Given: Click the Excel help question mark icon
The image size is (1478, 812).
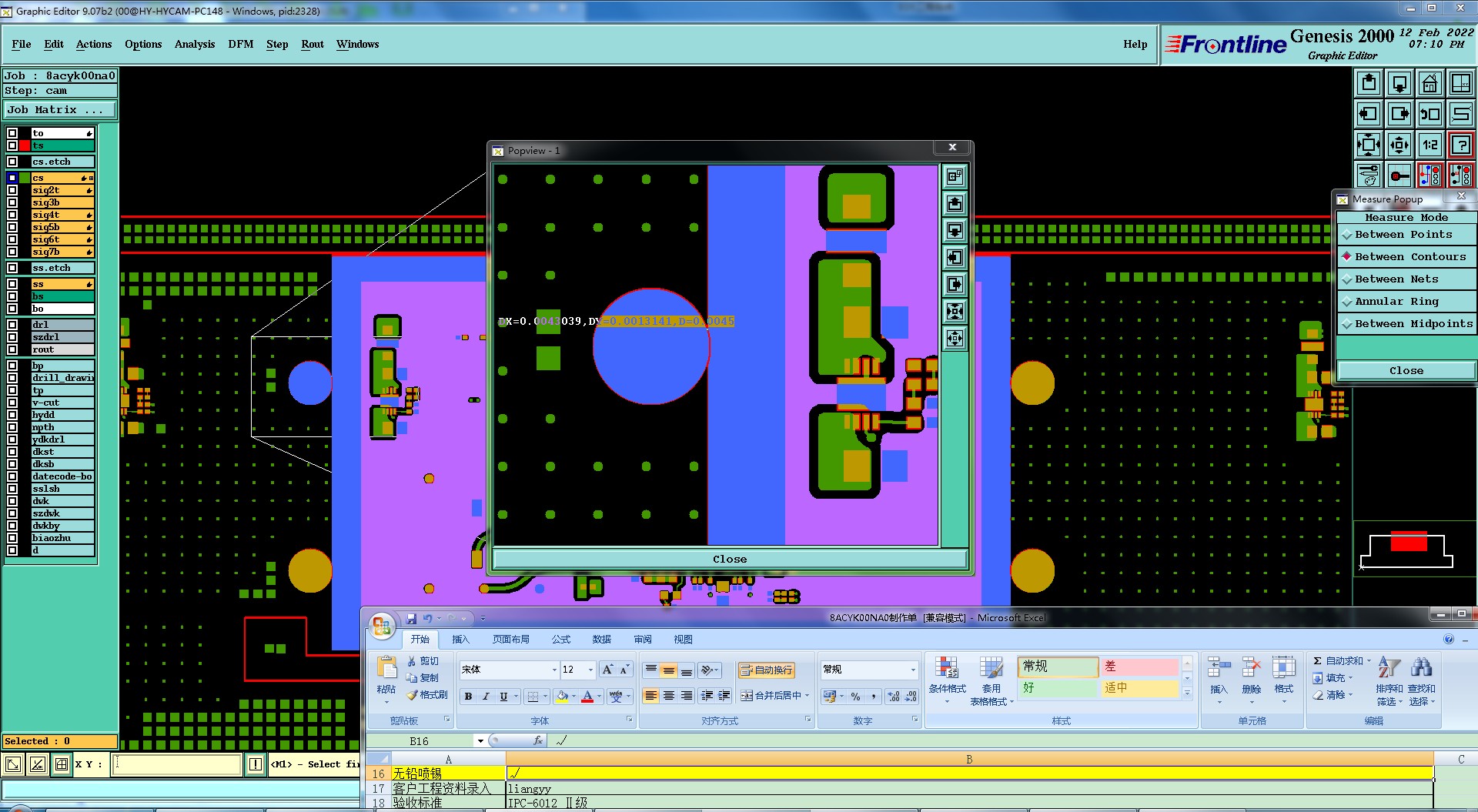Looking at the screenshot, I should point(1449,639).
